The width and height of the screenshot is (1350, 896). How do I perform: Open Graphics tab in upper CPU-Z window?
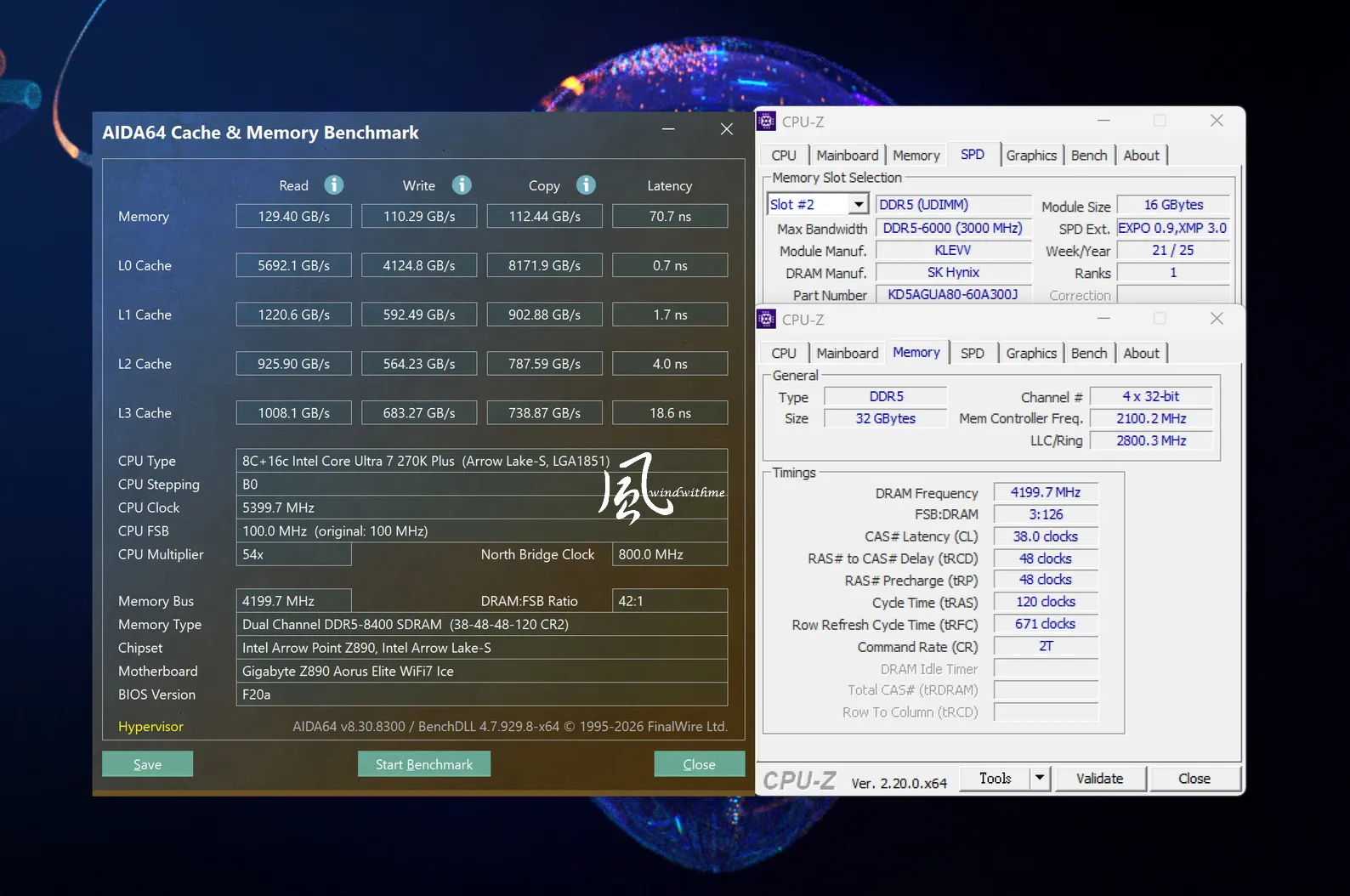tap(1031, 156)
